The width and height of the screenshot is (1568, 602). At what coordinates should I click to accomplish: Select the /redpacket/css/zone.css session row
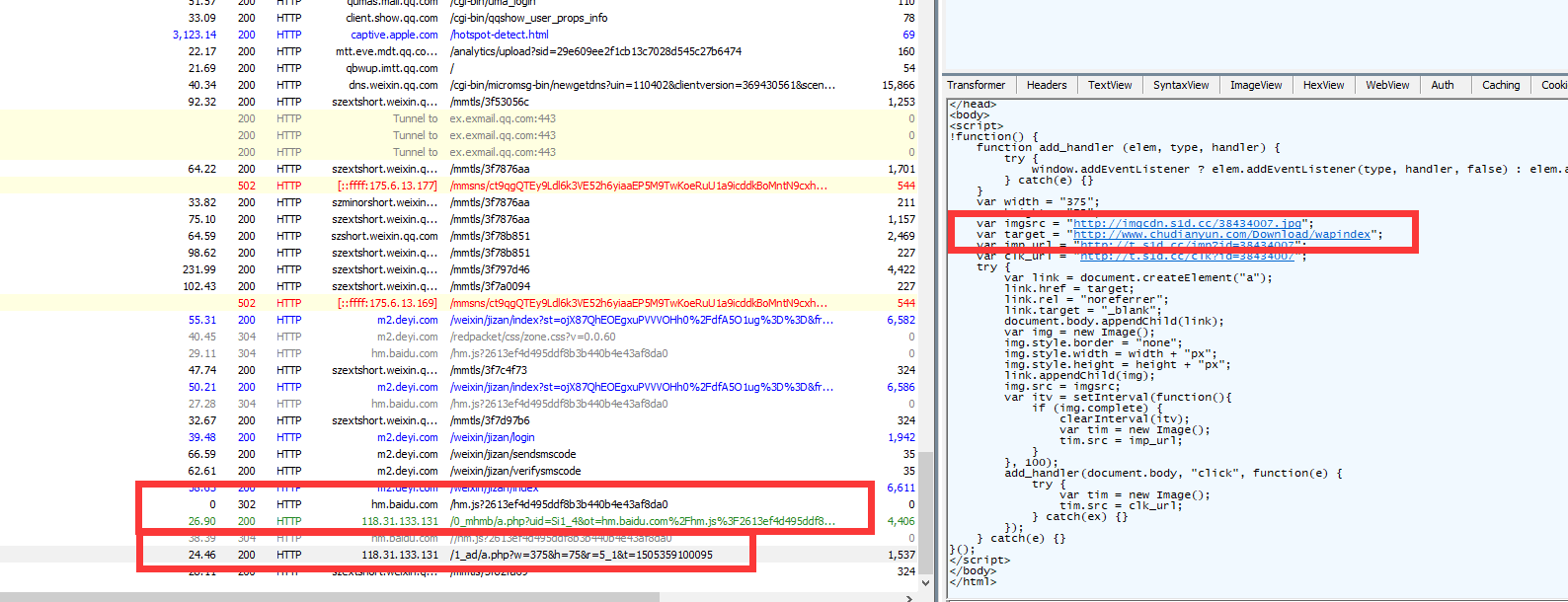(459, 337)
